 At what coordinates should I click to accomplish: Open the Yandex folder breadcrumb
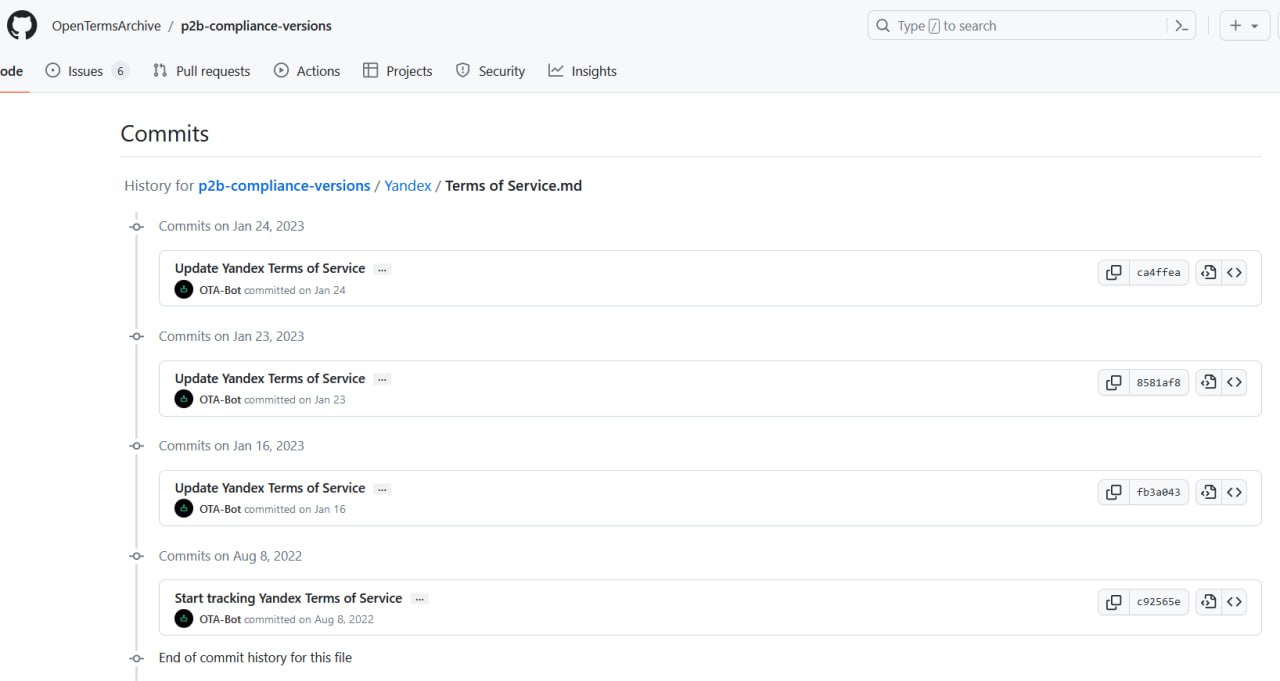(x=408, y=186)
